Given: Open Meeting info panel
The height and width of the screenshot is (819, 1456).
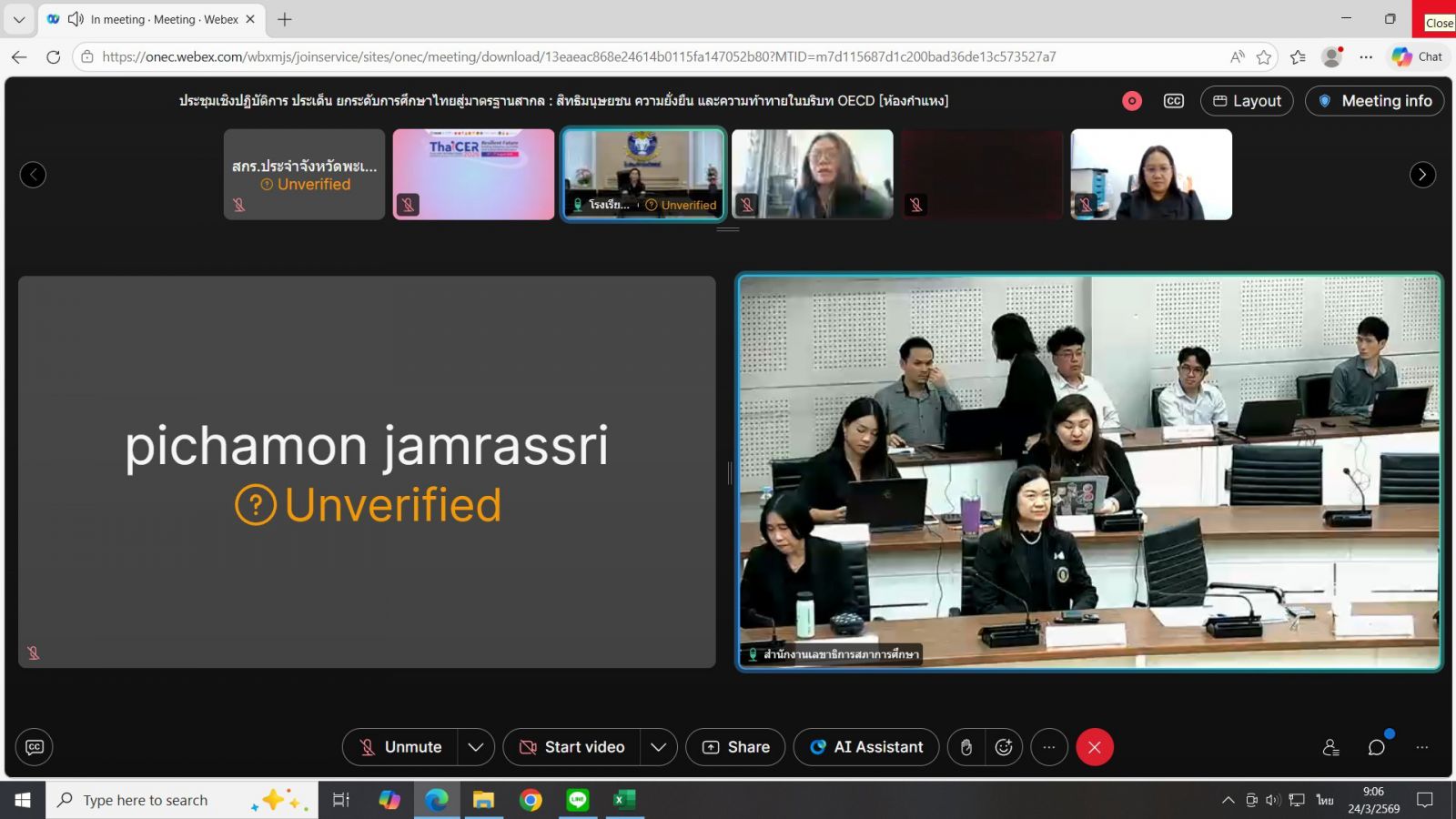Looking at the screenshot, I should tap(1374, 101).
